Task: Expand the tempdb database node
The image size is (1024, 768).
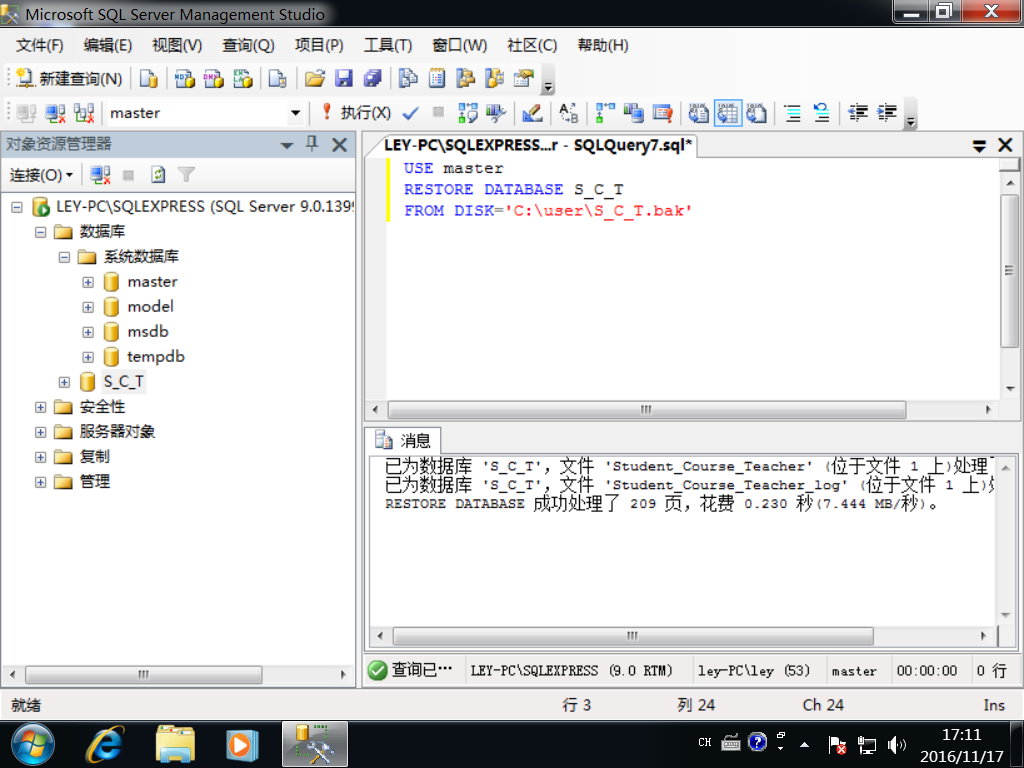Action: pos(88,357)
